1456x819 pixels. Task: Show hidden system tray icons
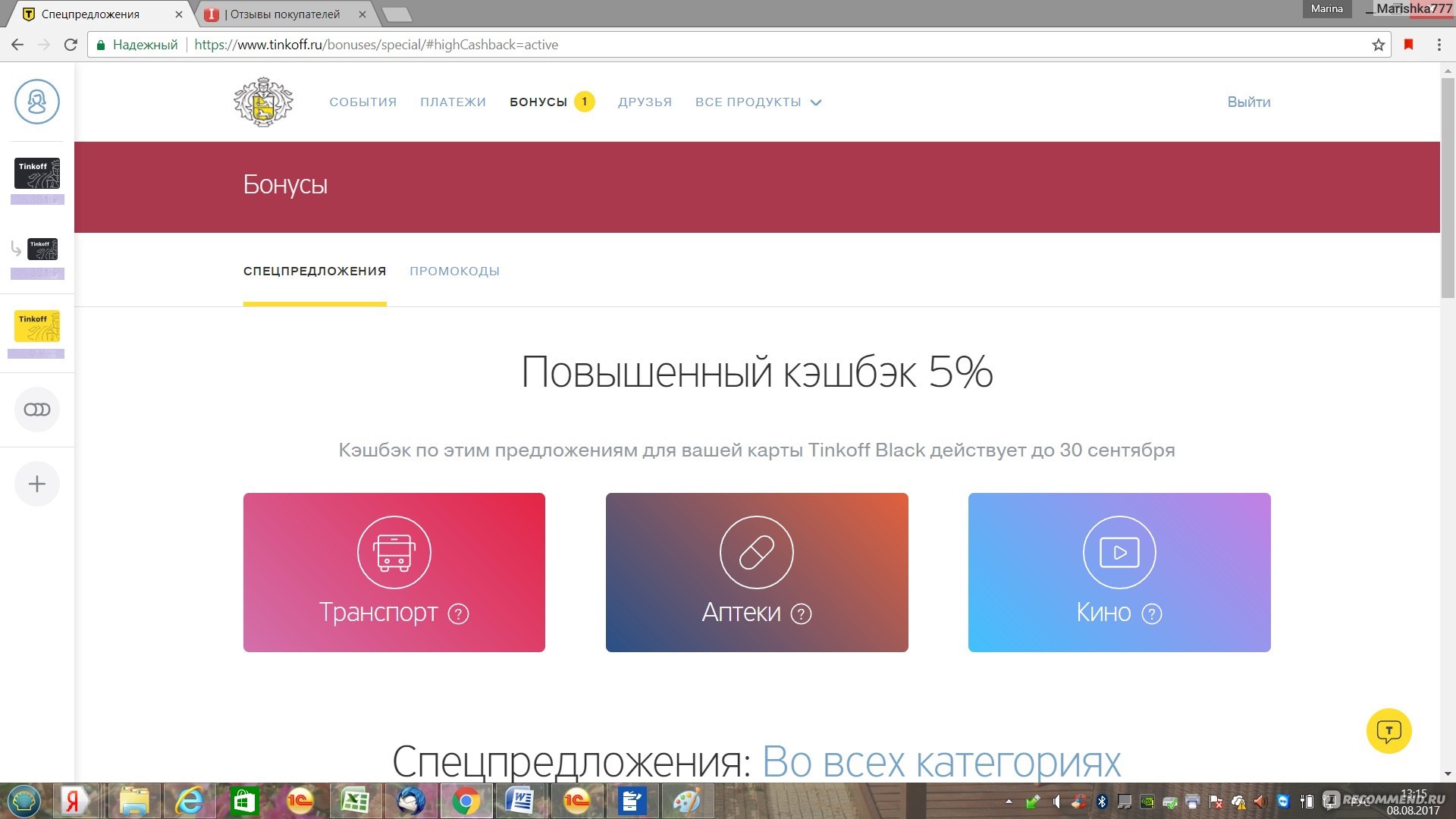(x=1009, y=801)
